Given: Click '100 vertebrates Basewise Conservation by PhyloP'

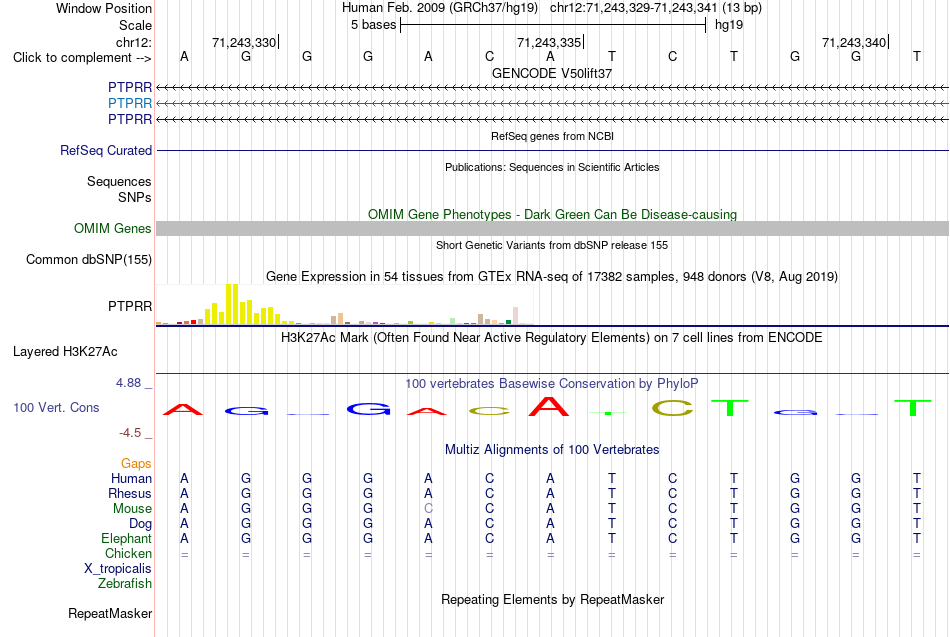Looking at the screenshot, I should pos(552,384).
